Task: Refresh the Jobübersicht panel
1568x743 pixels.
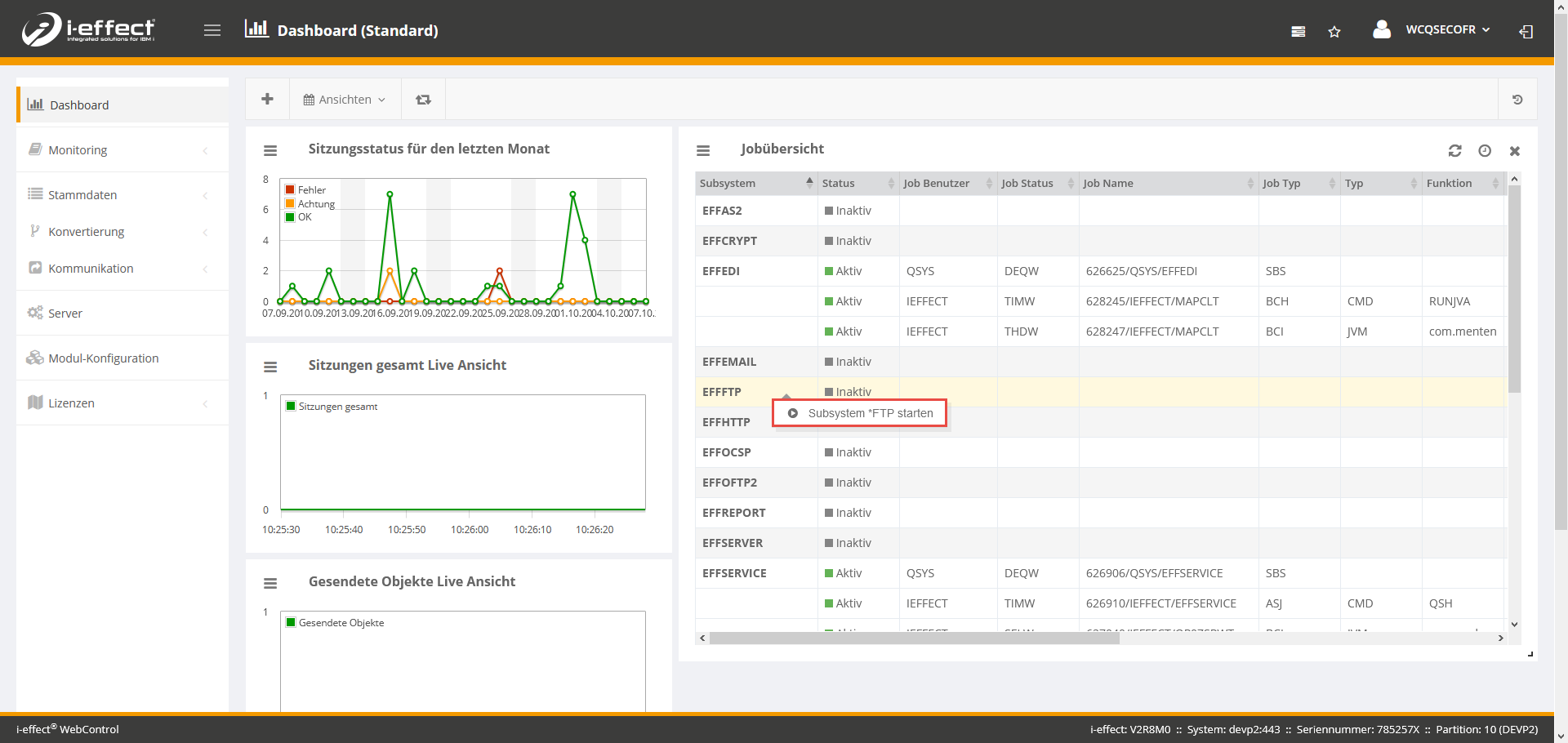Action: click(1454, 151)
